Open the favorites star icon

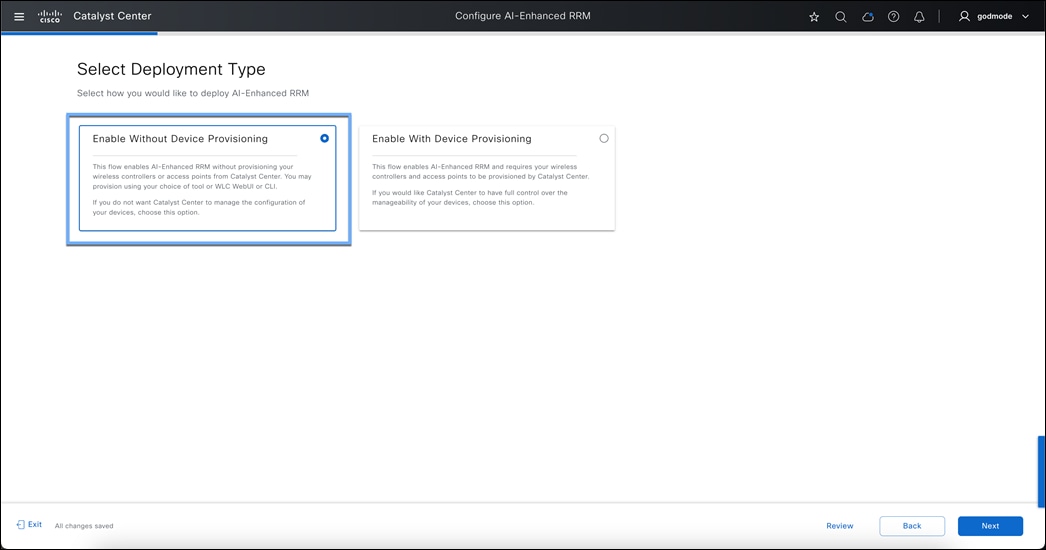coord(814,17)
